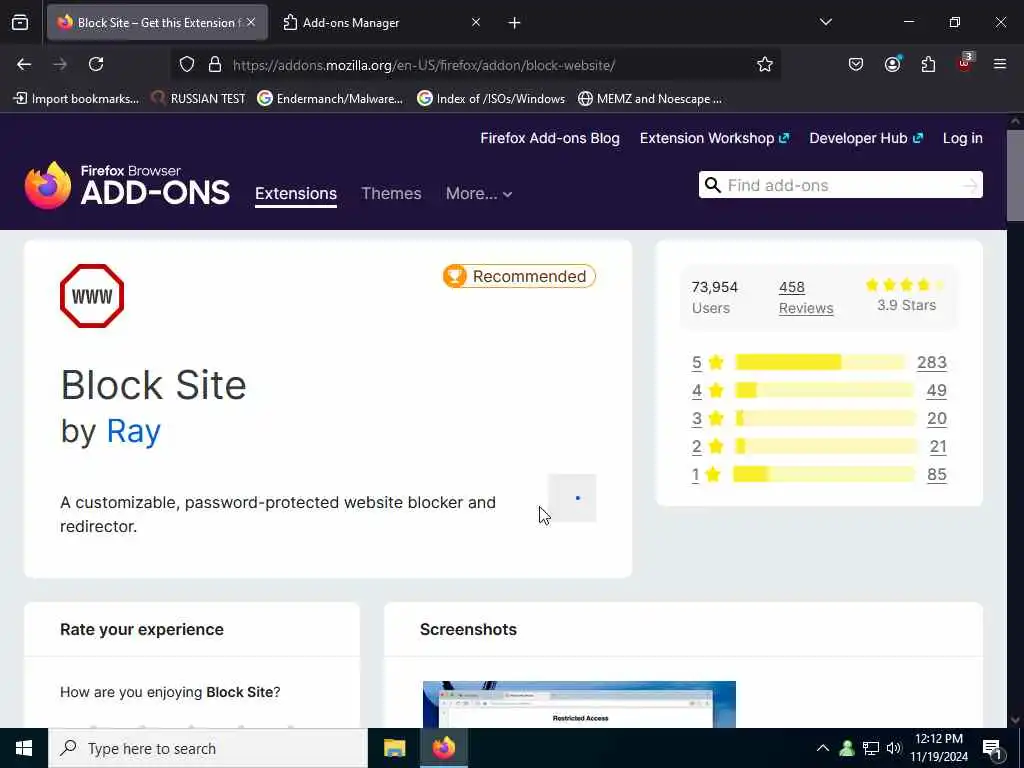
Task: Click the 2 star rating row label
Action: [708, 446]
